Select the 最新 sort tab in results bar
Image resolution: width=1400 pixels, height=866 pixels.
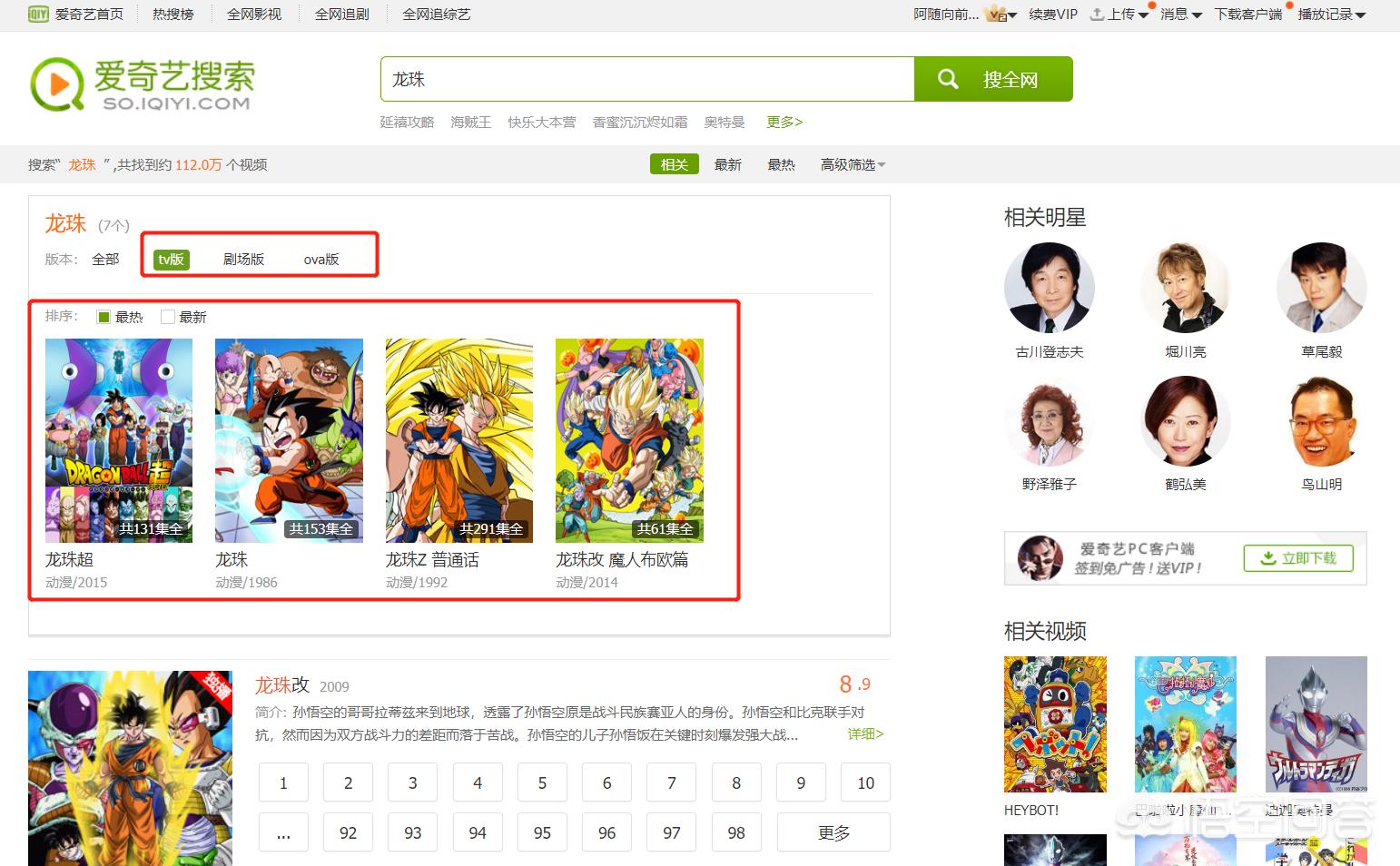728,164
